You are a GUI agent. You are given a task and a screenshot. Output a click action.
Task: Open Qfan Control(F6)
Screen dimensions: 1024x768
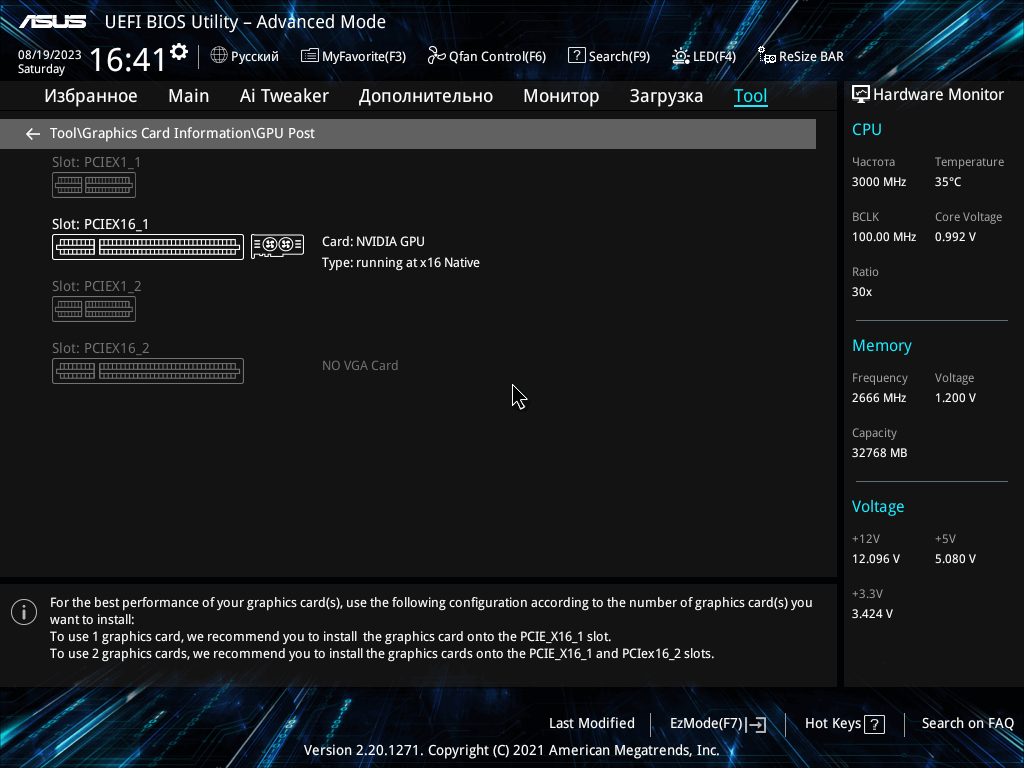(x=487, y=56)
